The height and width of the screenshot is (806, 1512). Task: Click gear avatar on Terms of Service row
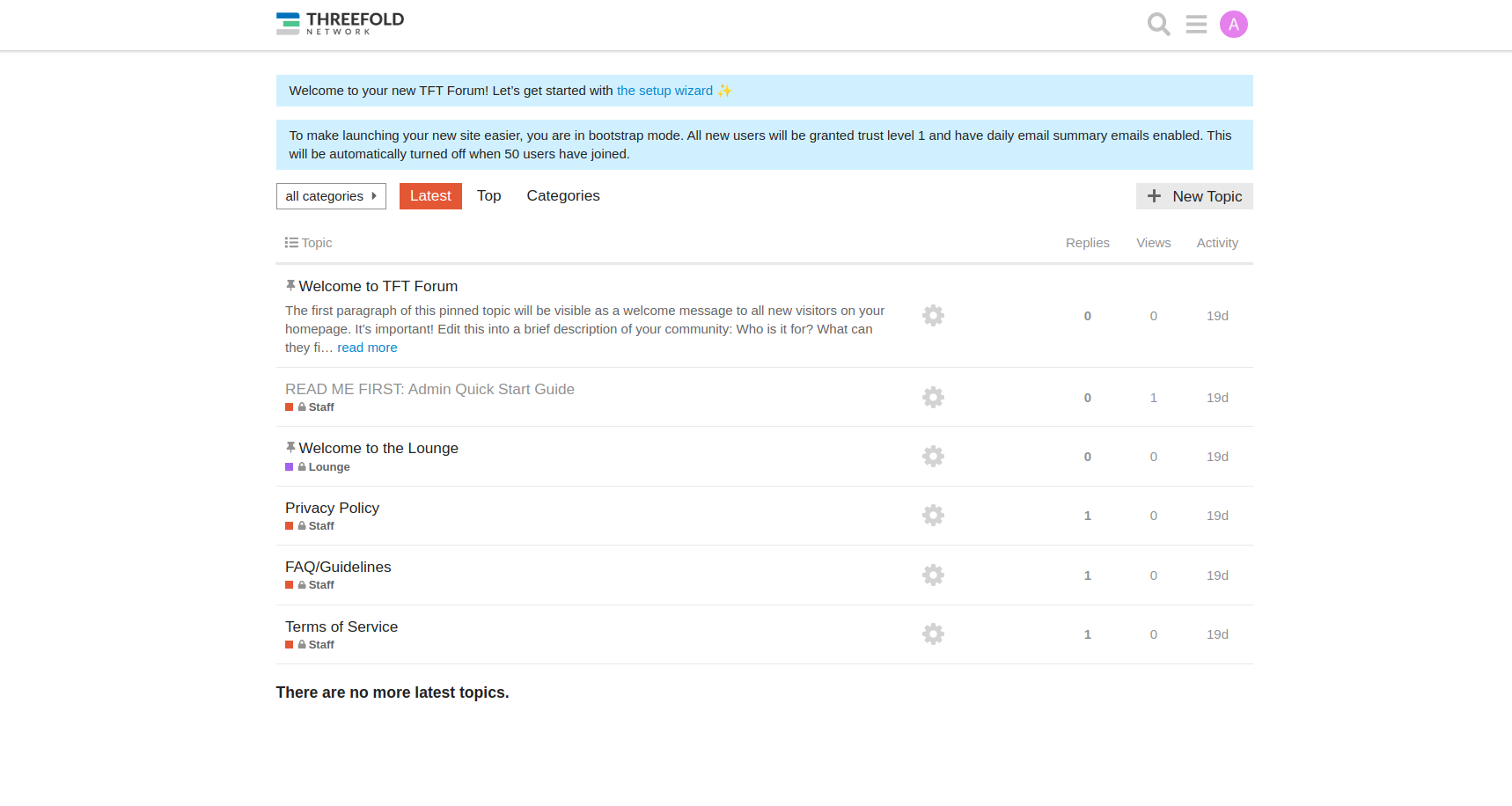933,634
